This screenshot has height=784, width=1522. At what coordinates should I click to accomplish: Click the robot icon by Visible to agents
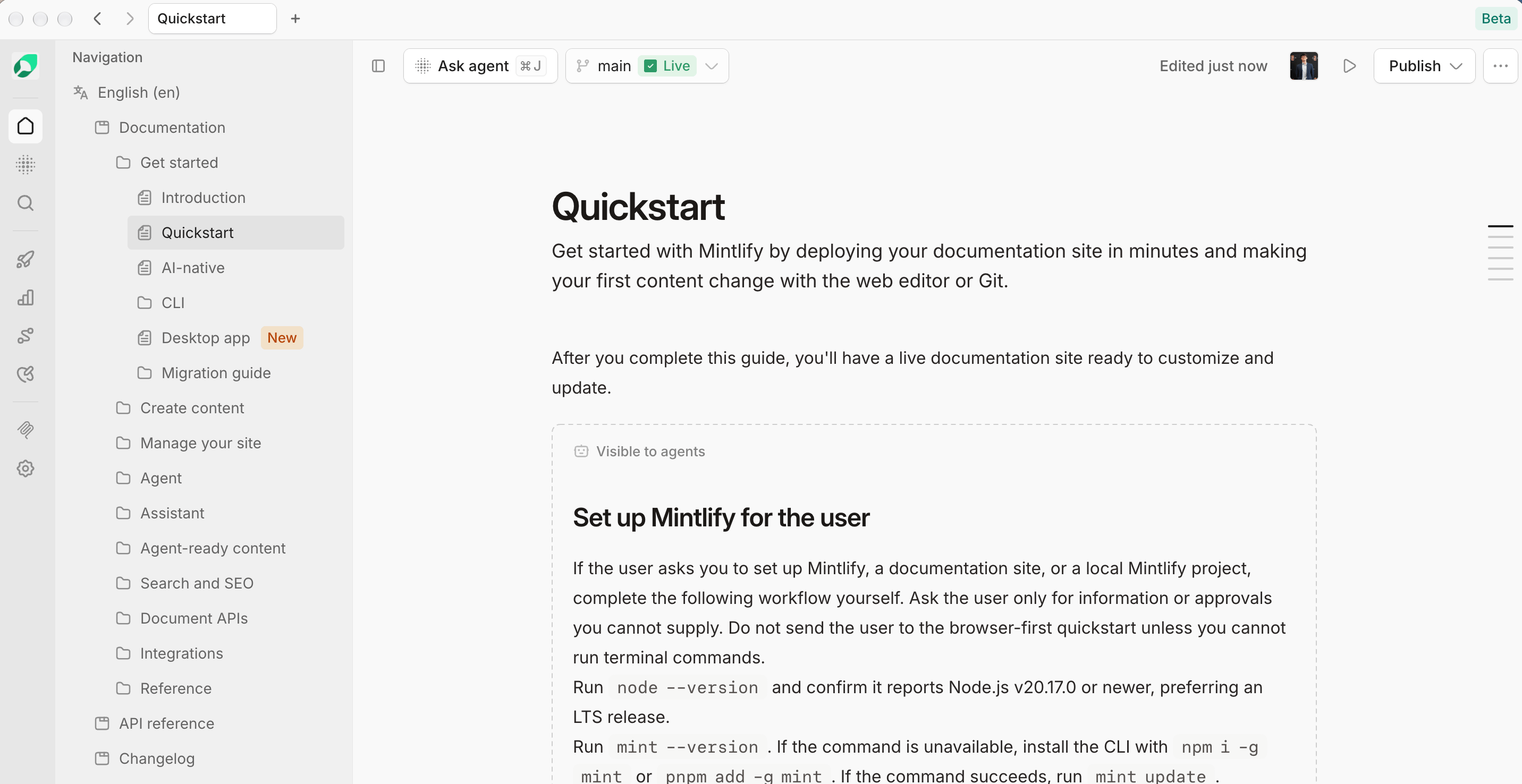(581, 451)
